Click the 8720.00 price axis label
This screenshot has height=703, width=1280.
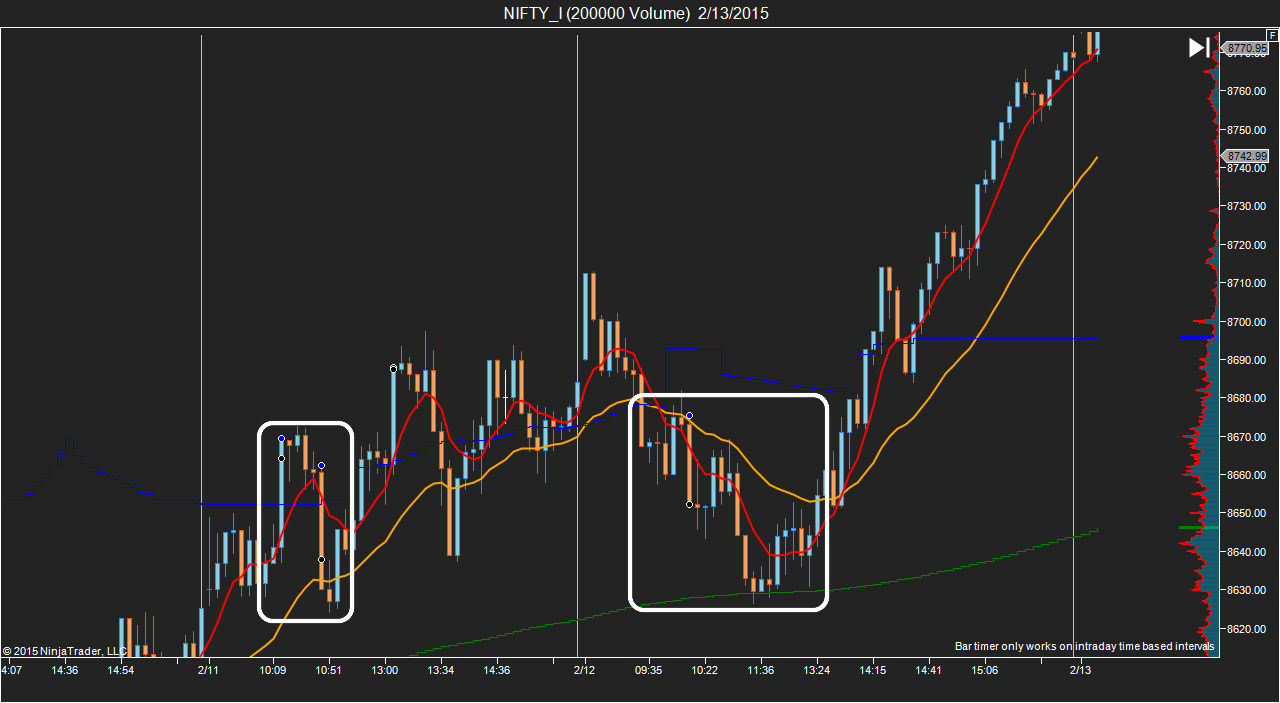tap(1246, 245)
